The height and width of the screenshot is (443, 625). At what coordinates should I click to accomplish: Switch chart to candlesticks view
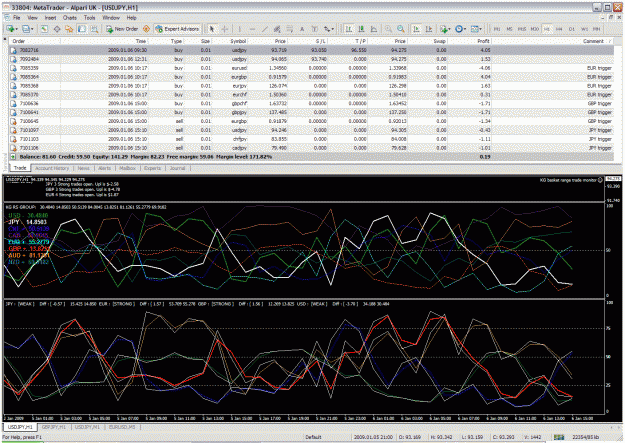[362, 29]
